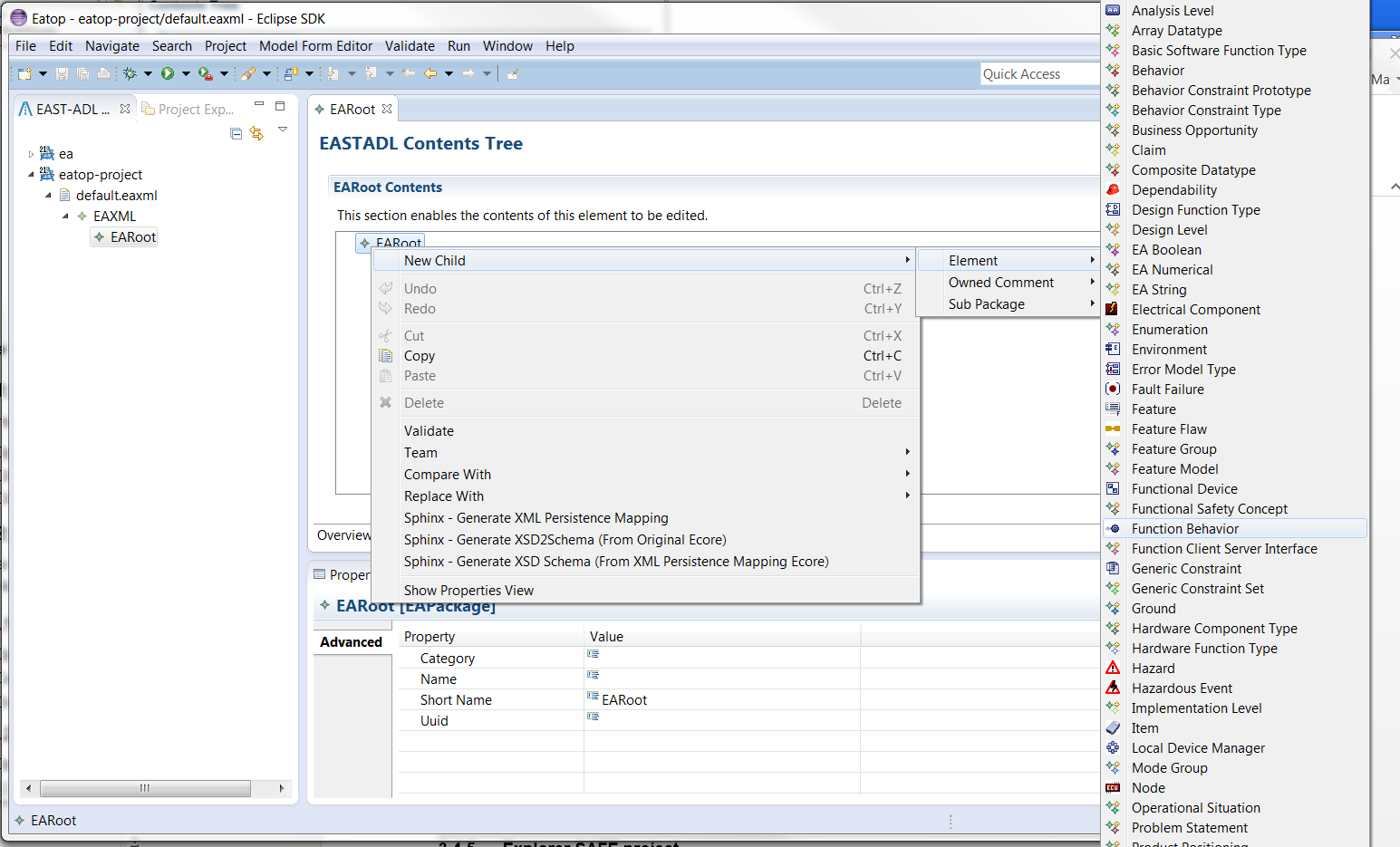Click the Save All toolbar icon

tap(82, 73)
